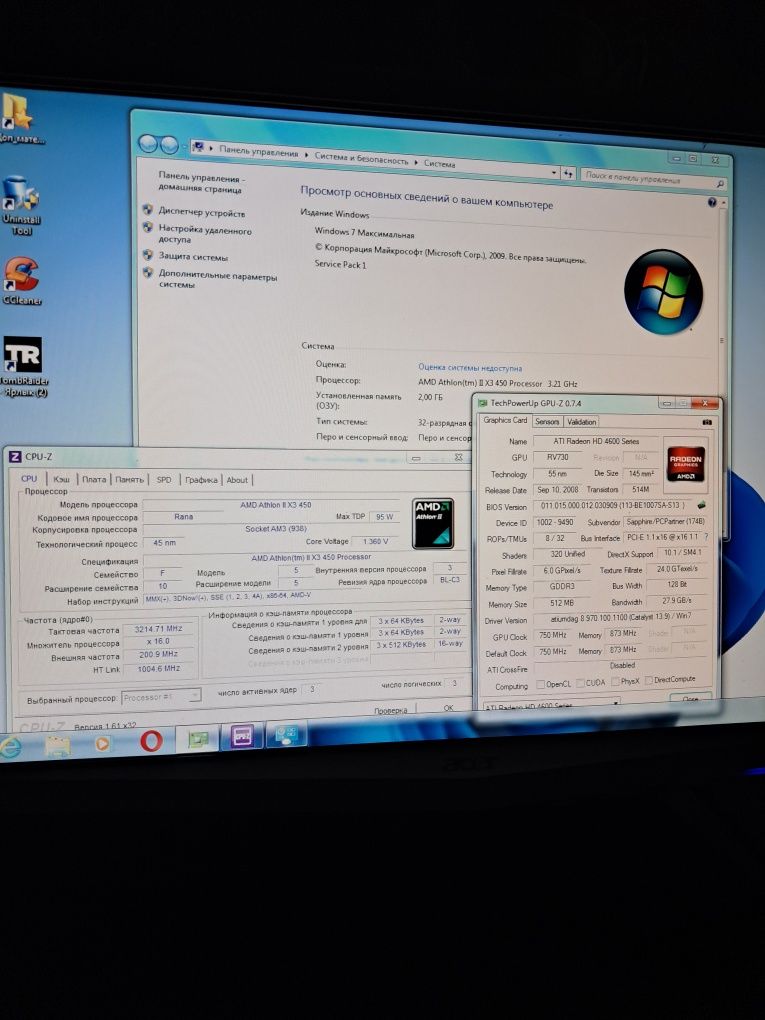Select the Socket AM3 (938) package value
Screen dimensions: 765x1020
coord(276,529)
